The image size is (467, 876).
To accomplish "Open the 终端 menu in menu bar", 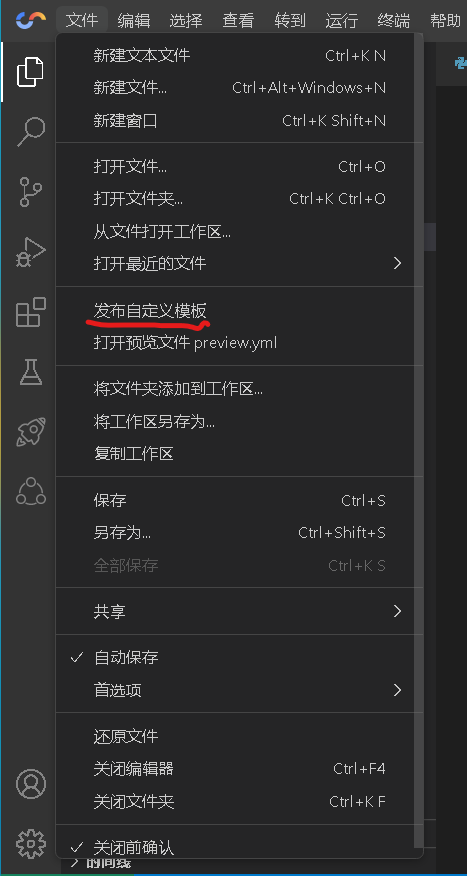I will [x=393, y=21].
